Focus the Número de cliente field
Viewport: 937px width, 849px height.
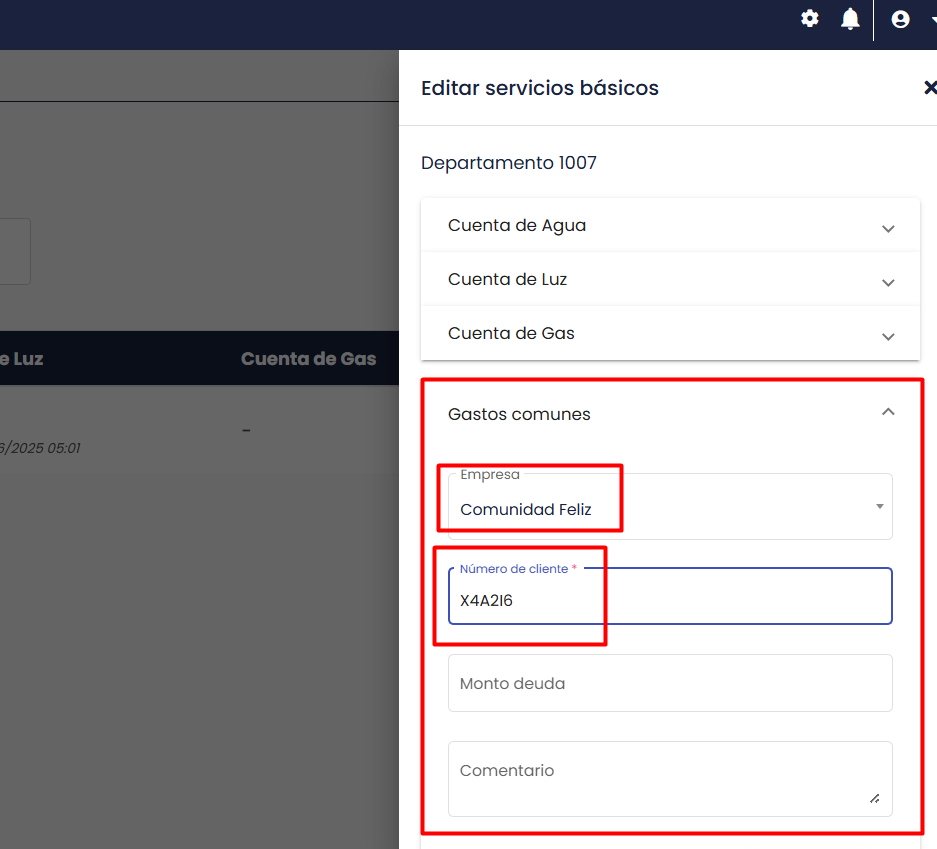670,596
